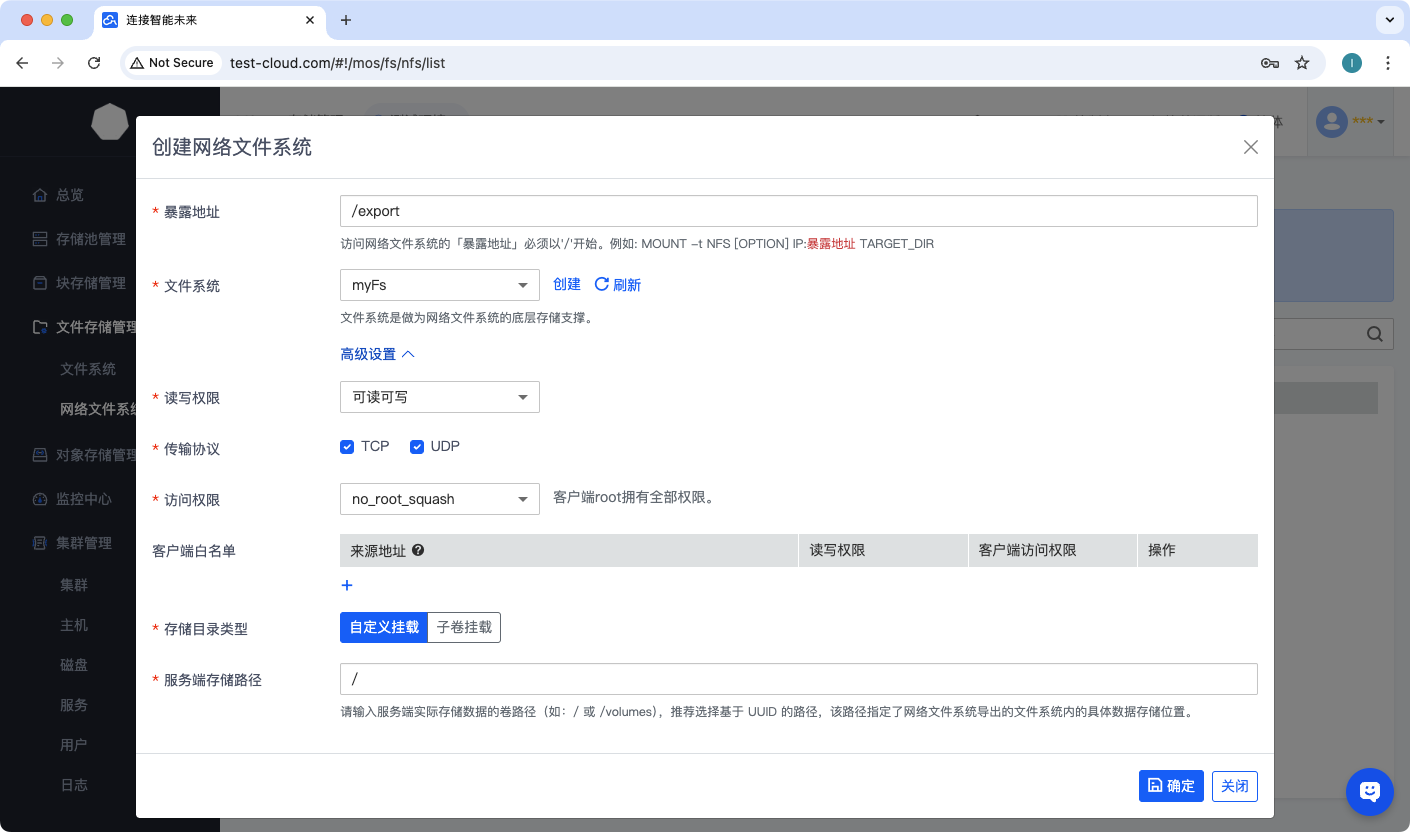Click the search magnifier icon

tap(1375, 334)
